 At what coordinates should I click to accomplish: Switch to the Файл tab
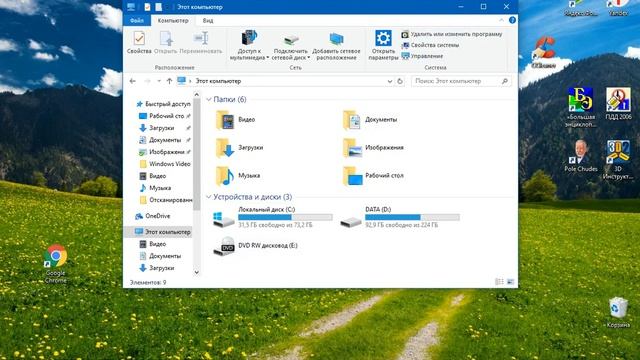137,20
